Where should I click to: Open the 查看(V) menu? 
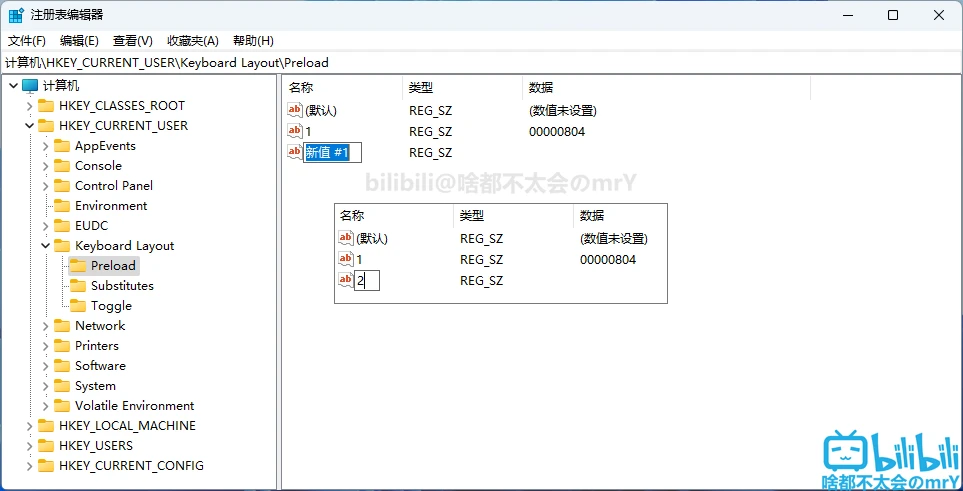[133, 41]
